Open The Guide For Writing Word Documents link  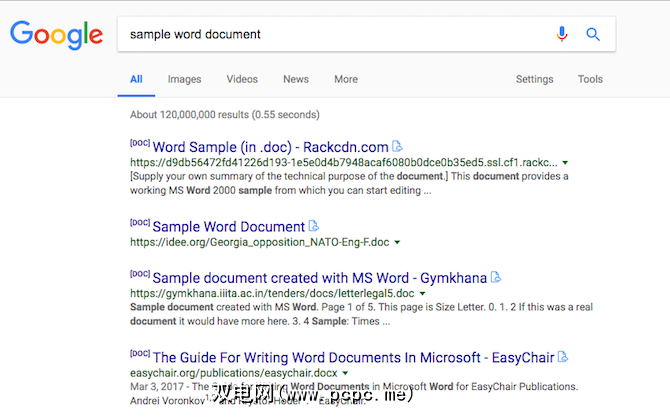tap(354, 356)
